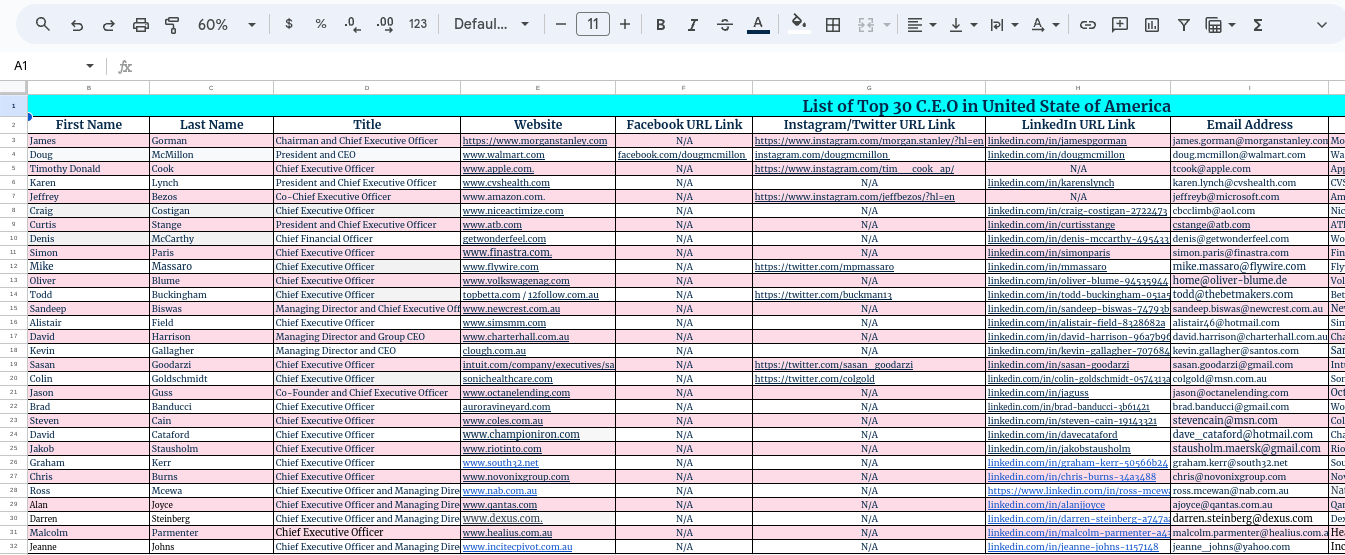Select the LinkedIn URL Link header cell
Image resolution: width=1345 pixels, height=555 pixels.
tap(1078, 125)
